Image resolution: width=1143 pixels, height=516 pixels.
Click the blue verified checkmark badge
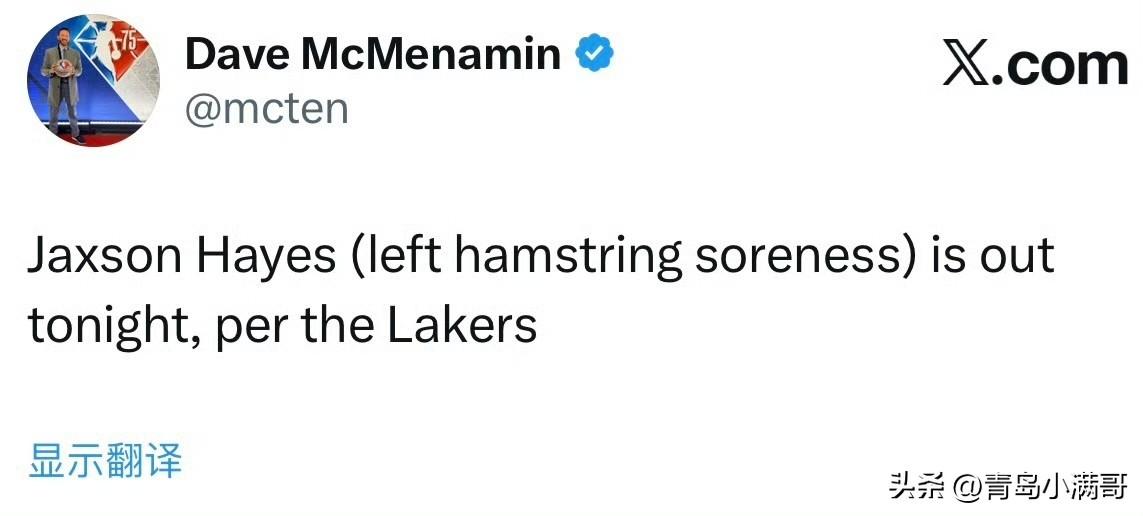pos(594,53)
